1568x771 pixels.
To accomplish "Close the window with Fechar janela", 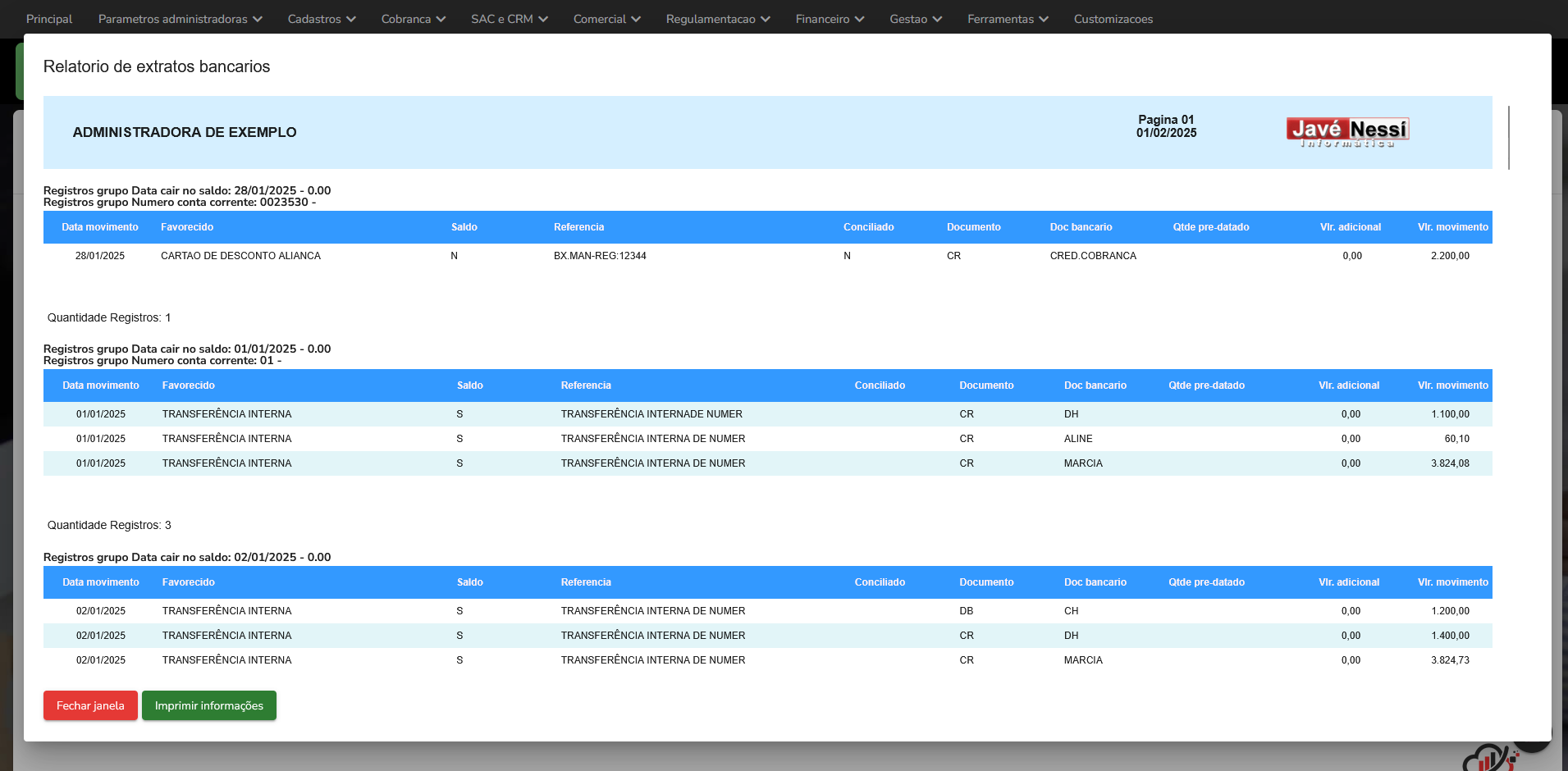I will (90, 705).
